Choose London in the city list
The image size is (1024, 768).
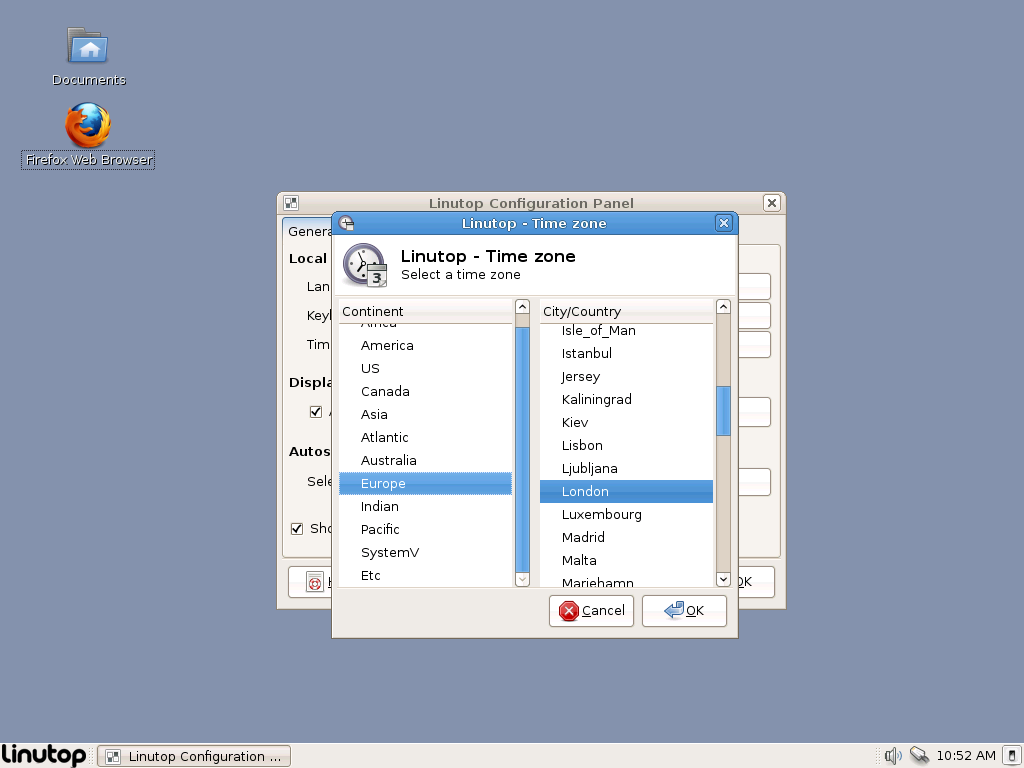click(x=626, y=491)
